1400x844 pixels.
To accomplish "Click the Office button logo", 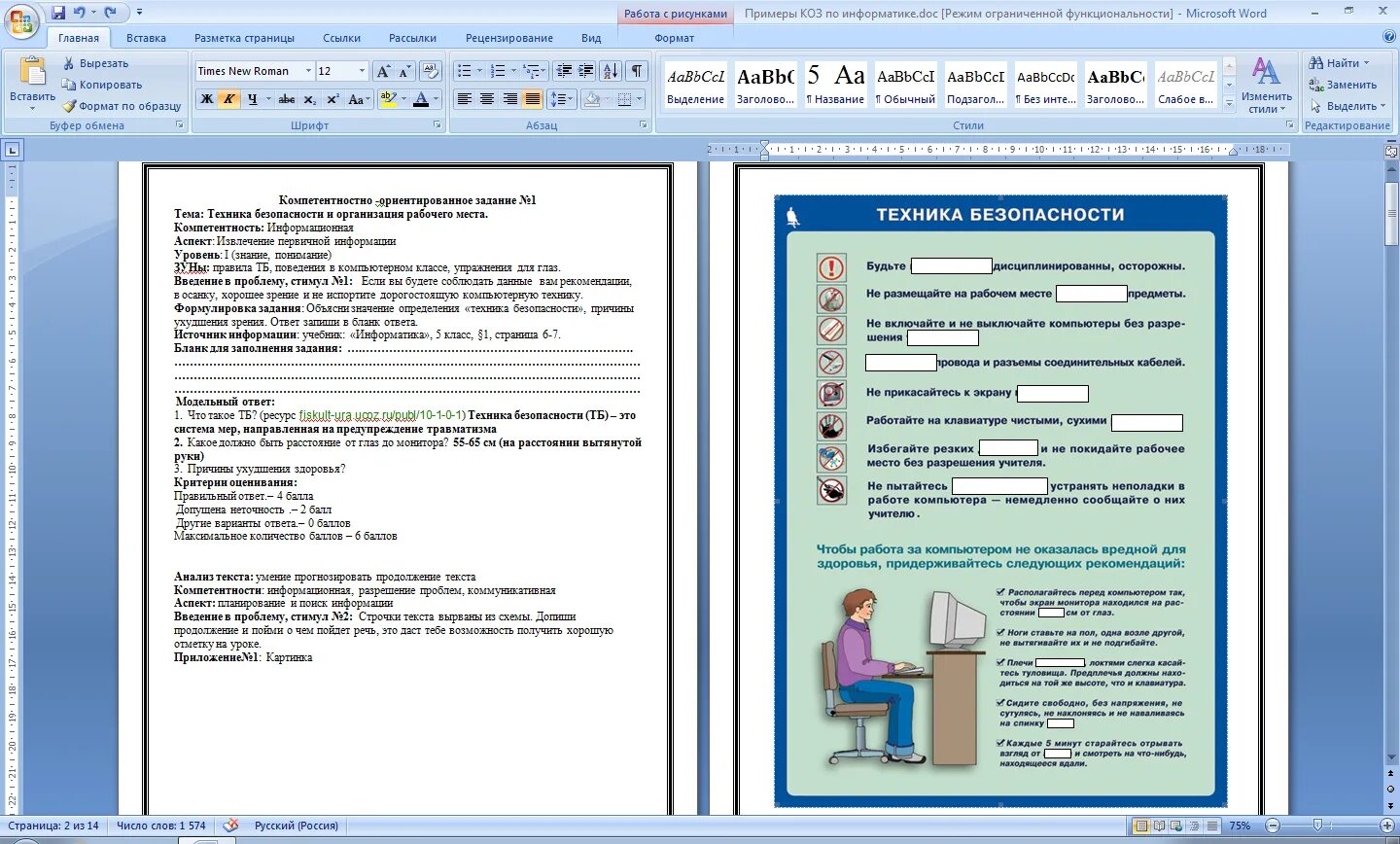I will [x=21, y=20].
